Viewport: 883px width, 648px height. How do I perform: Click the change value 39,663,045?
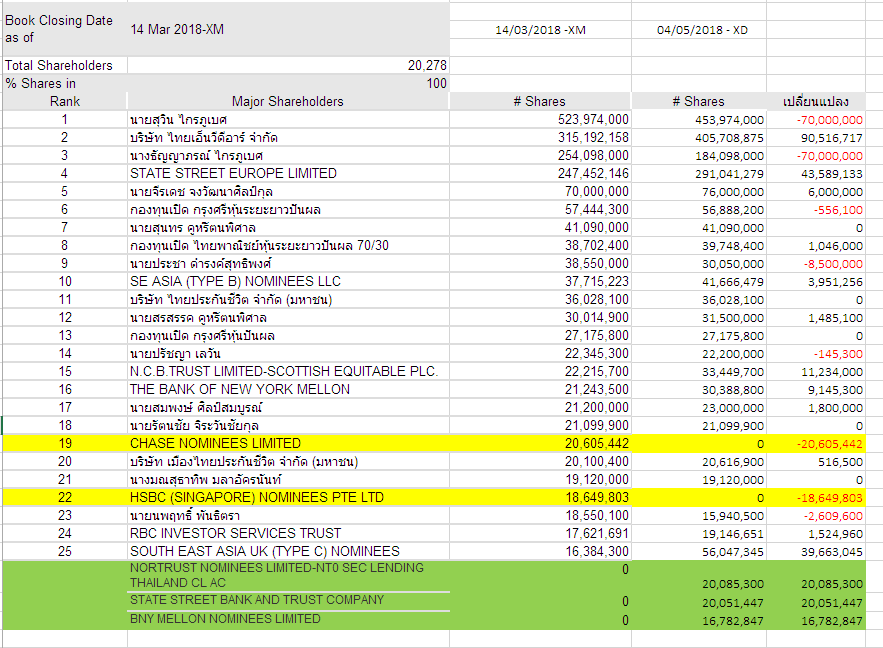coord(816,552)
